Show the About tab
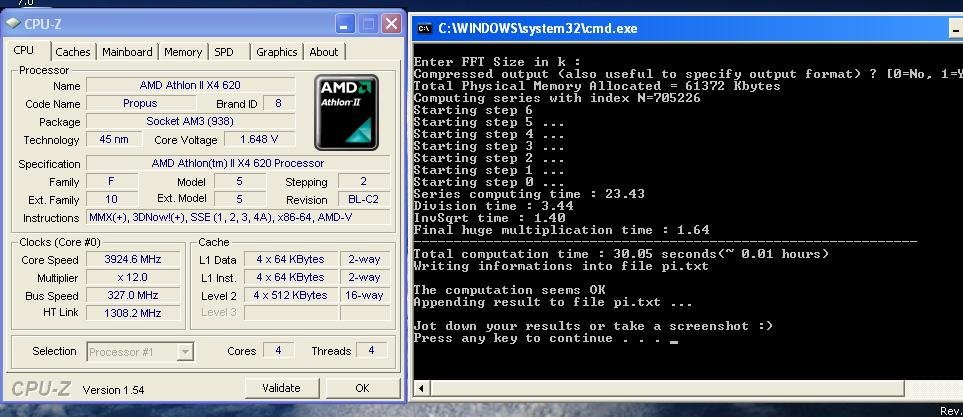963x417 pixels. pos(324,52)
